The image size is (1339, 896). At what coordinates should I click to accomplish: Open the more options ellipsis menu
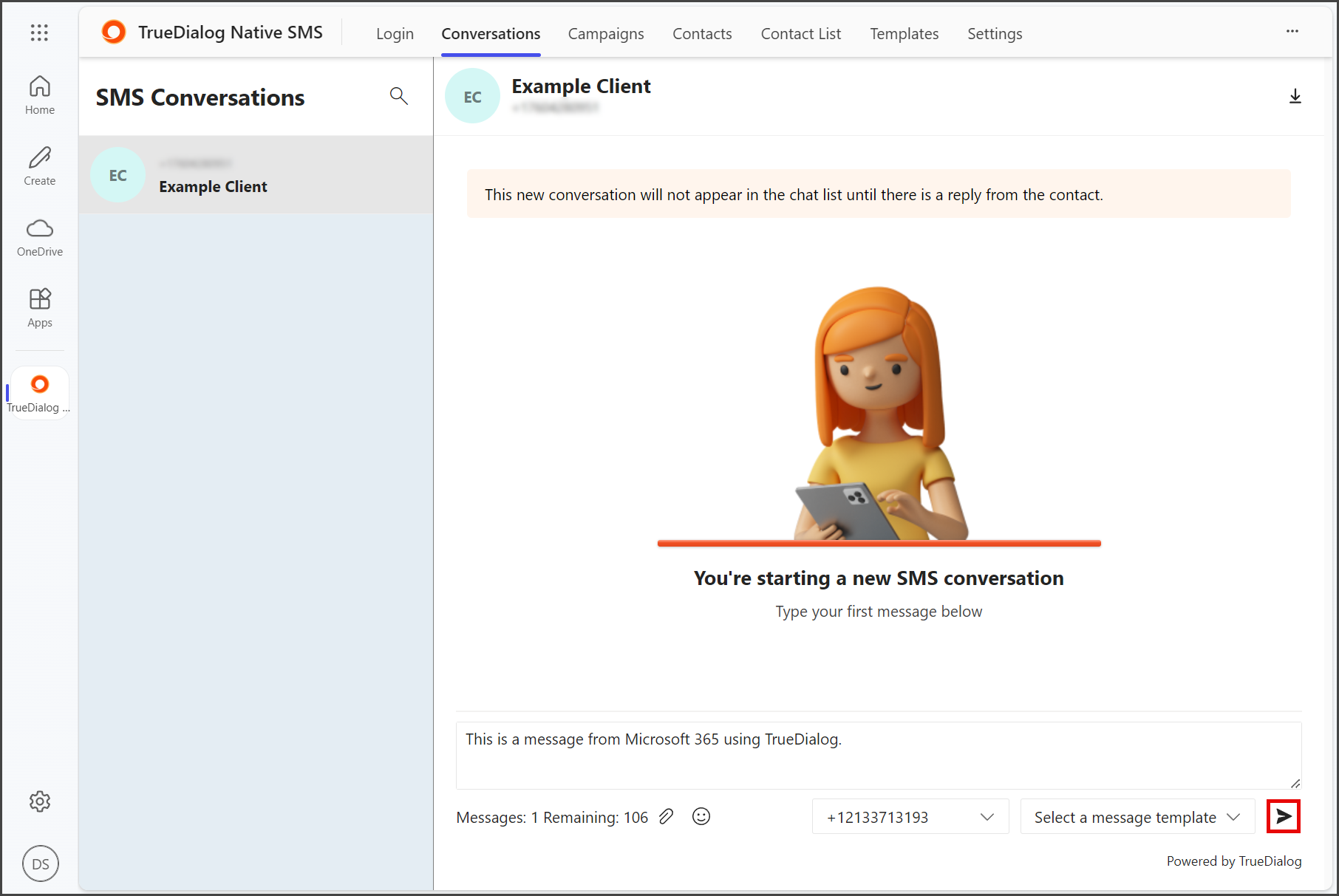tap(1292, 31)
